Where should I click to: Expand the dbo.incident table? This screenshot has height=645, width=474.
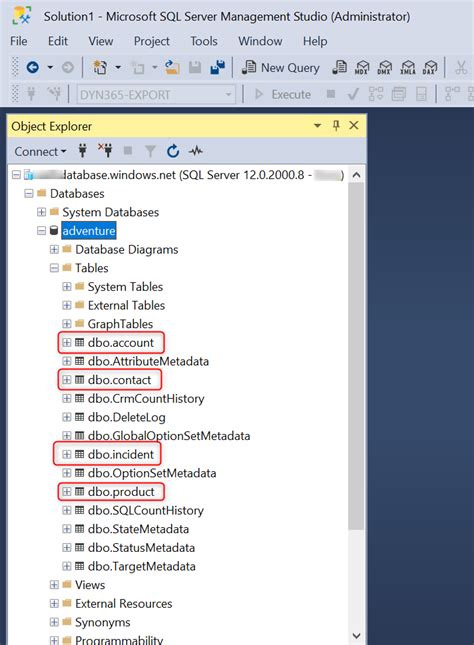[x=67, y=454]
